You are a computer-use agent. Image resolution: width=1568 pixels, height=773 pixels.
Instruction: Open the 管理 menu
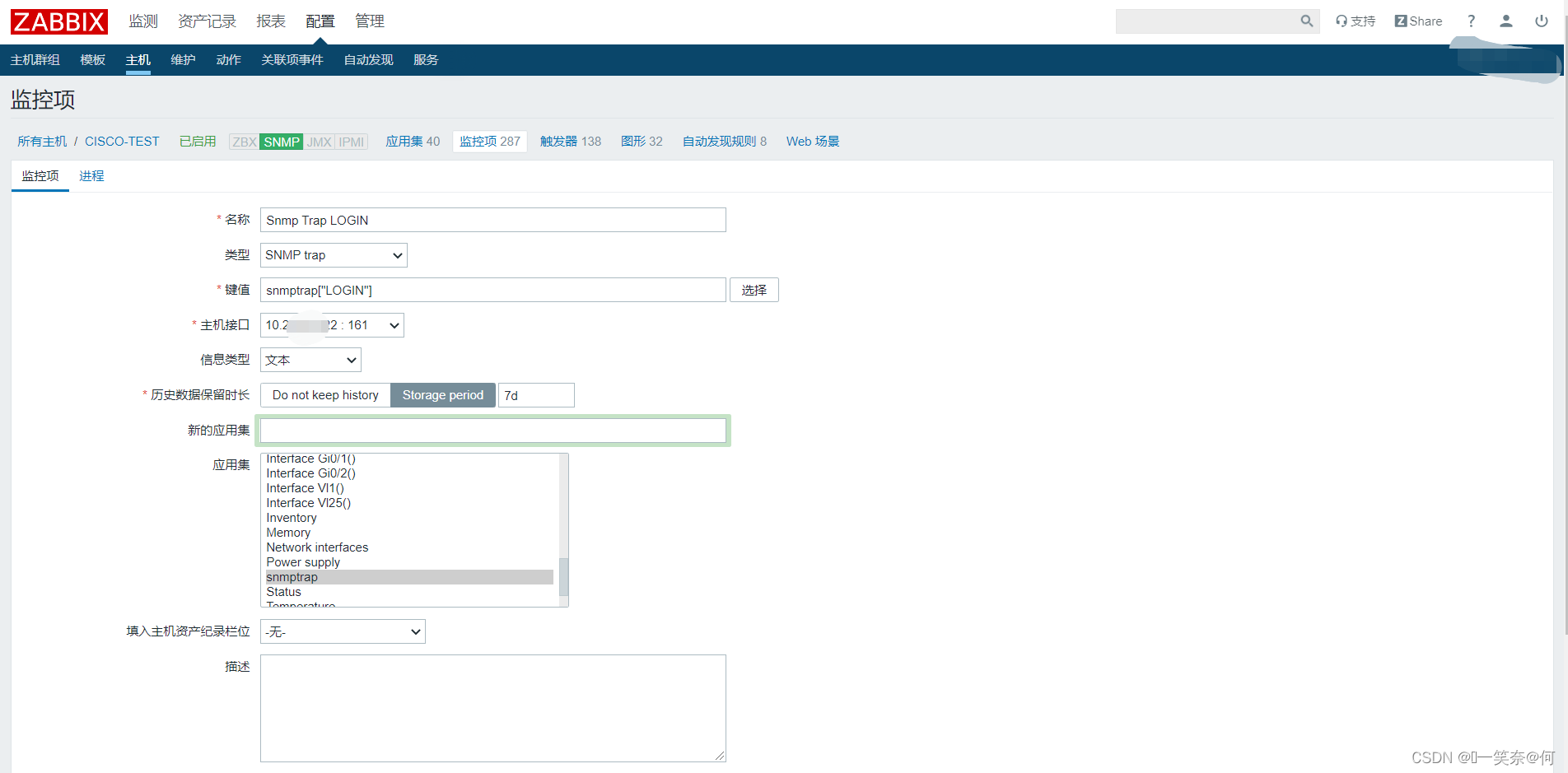click(370, 21)
